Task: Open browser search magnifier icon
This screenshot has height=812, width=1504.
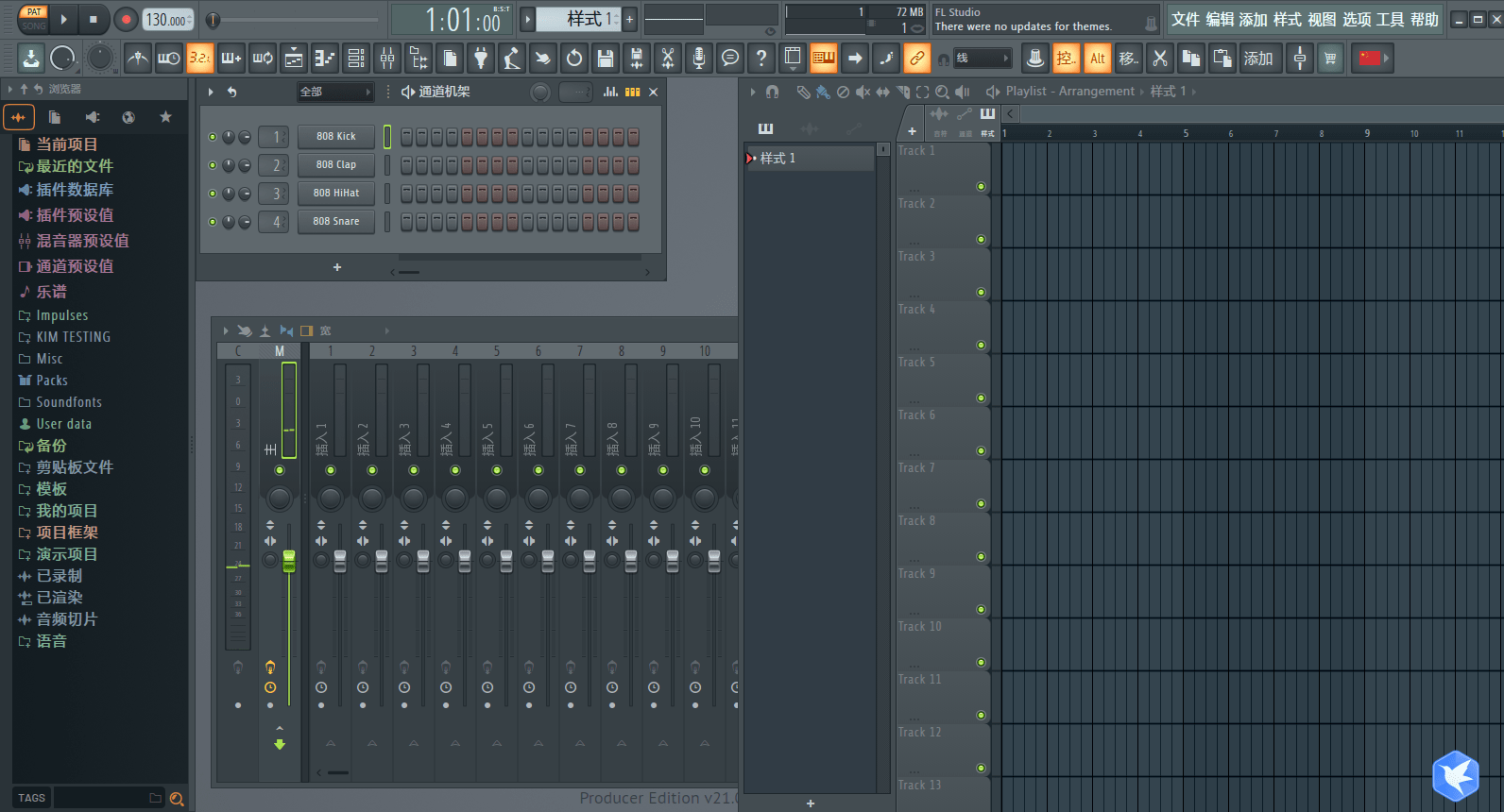Action: (177, 799)
